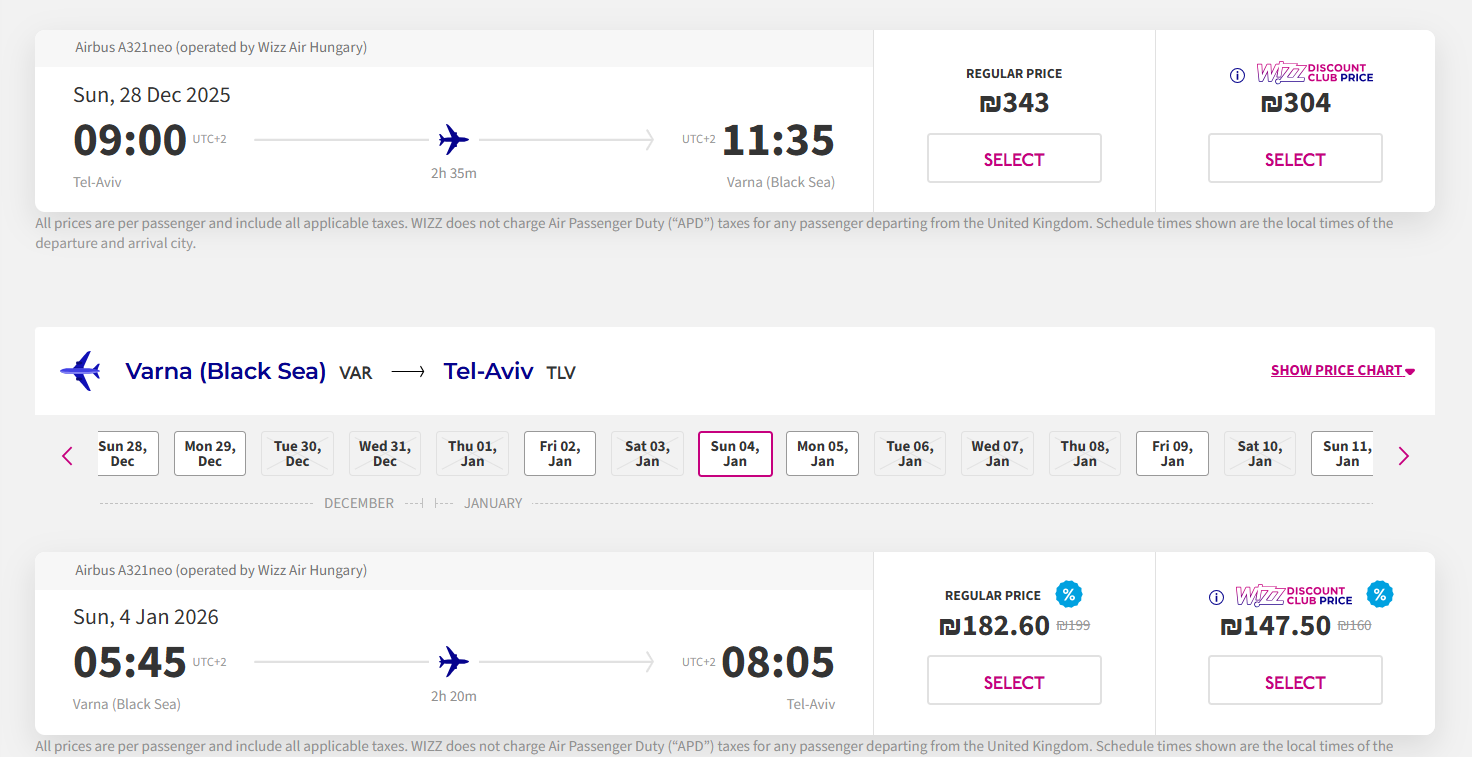Screen dimensions: 1472x757
Task: Click previous dates left arrow
Action: tap(68, 456)
